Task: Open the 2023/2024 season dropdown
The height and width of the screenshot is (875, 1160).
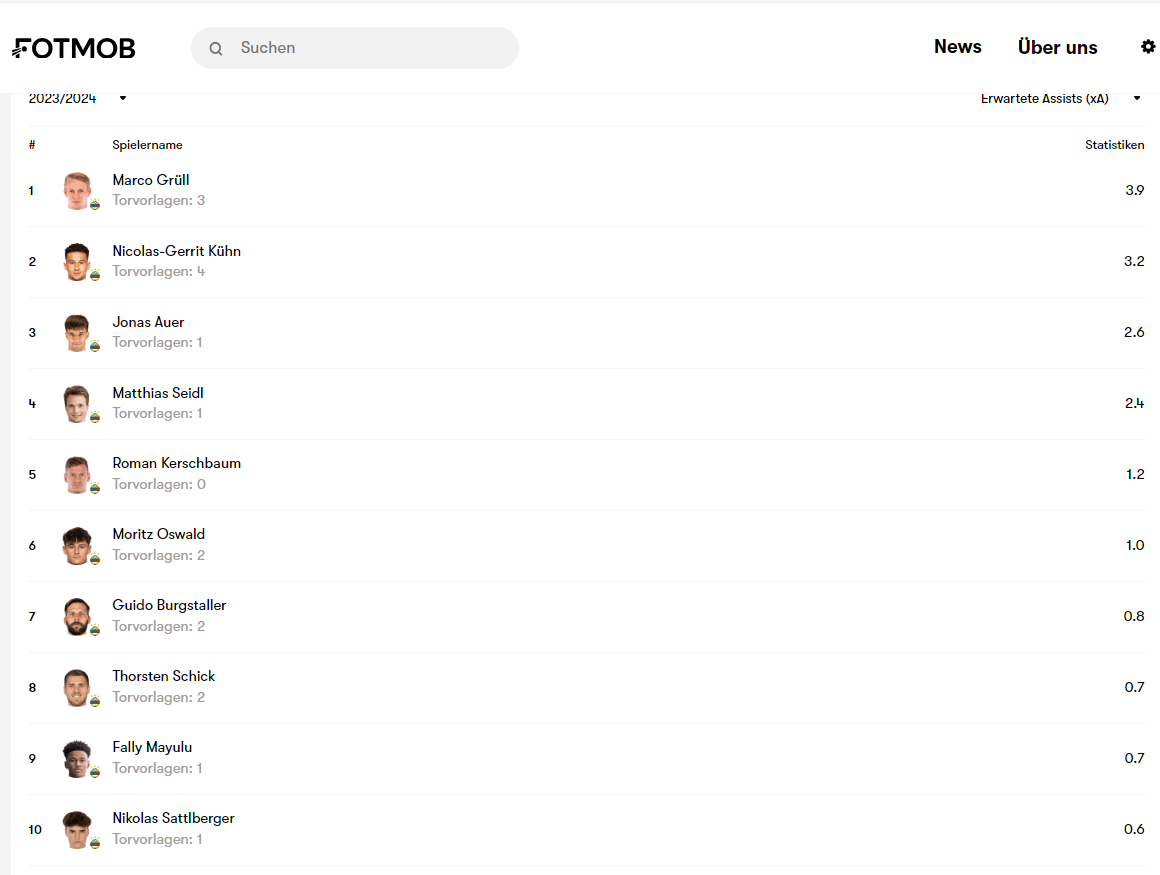Action: pyautogui.click(x=78, y=98)
